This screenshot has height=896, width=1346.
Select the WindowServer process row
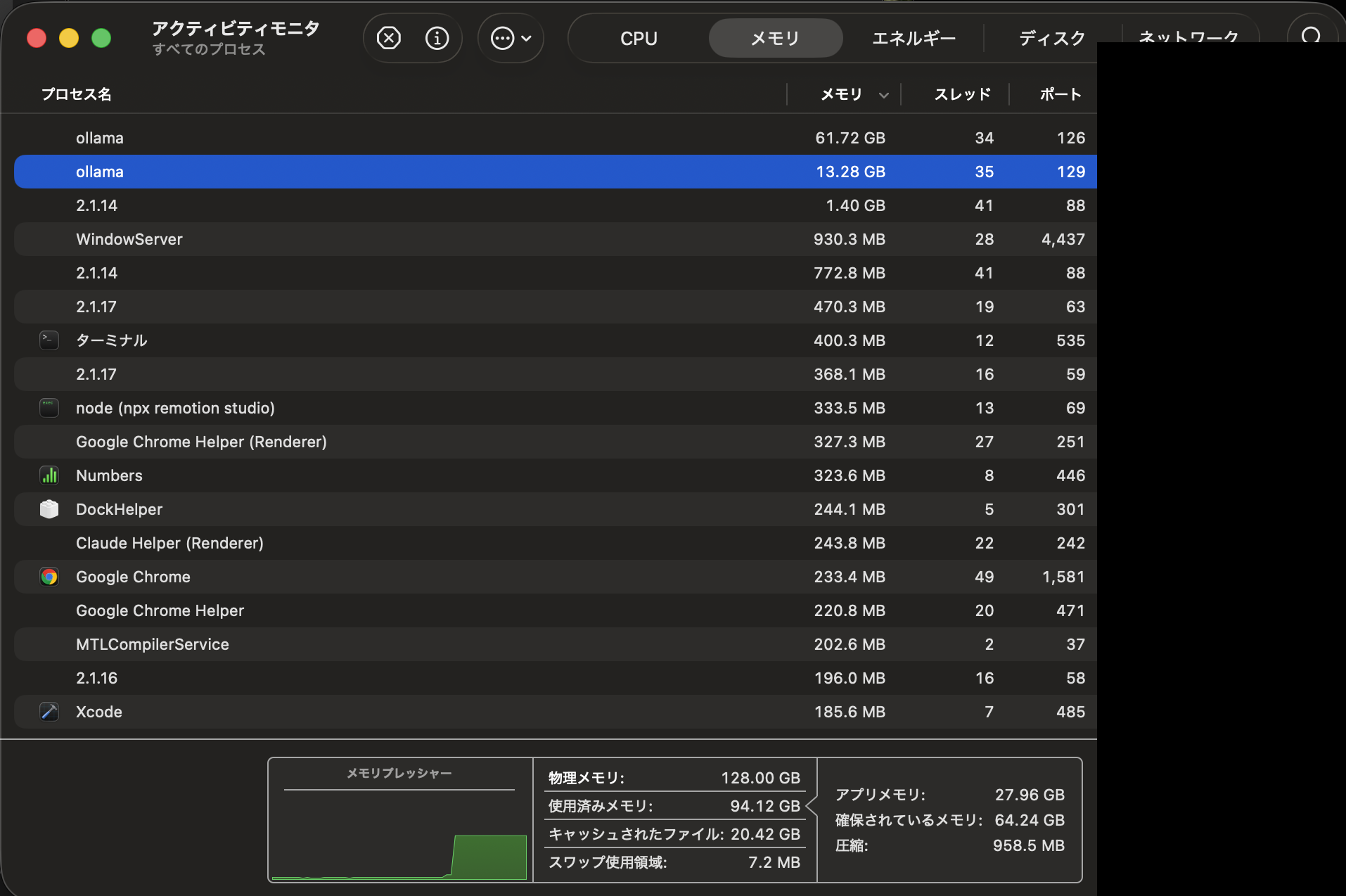coord(422,239)
